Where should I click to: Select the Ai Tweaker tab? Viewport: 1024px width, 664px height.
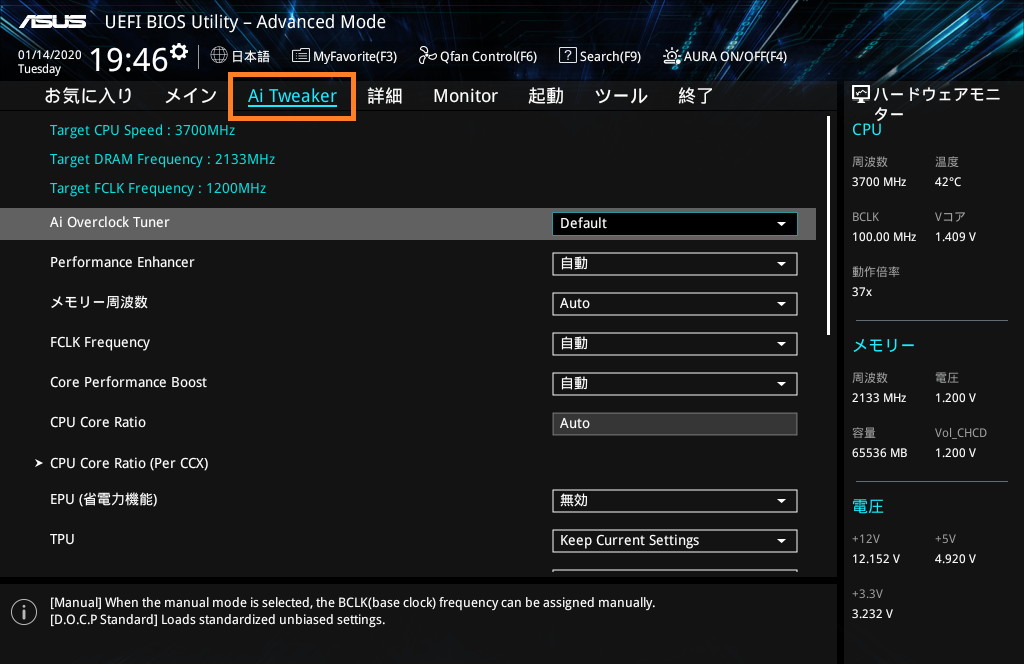tap(292, 96)
